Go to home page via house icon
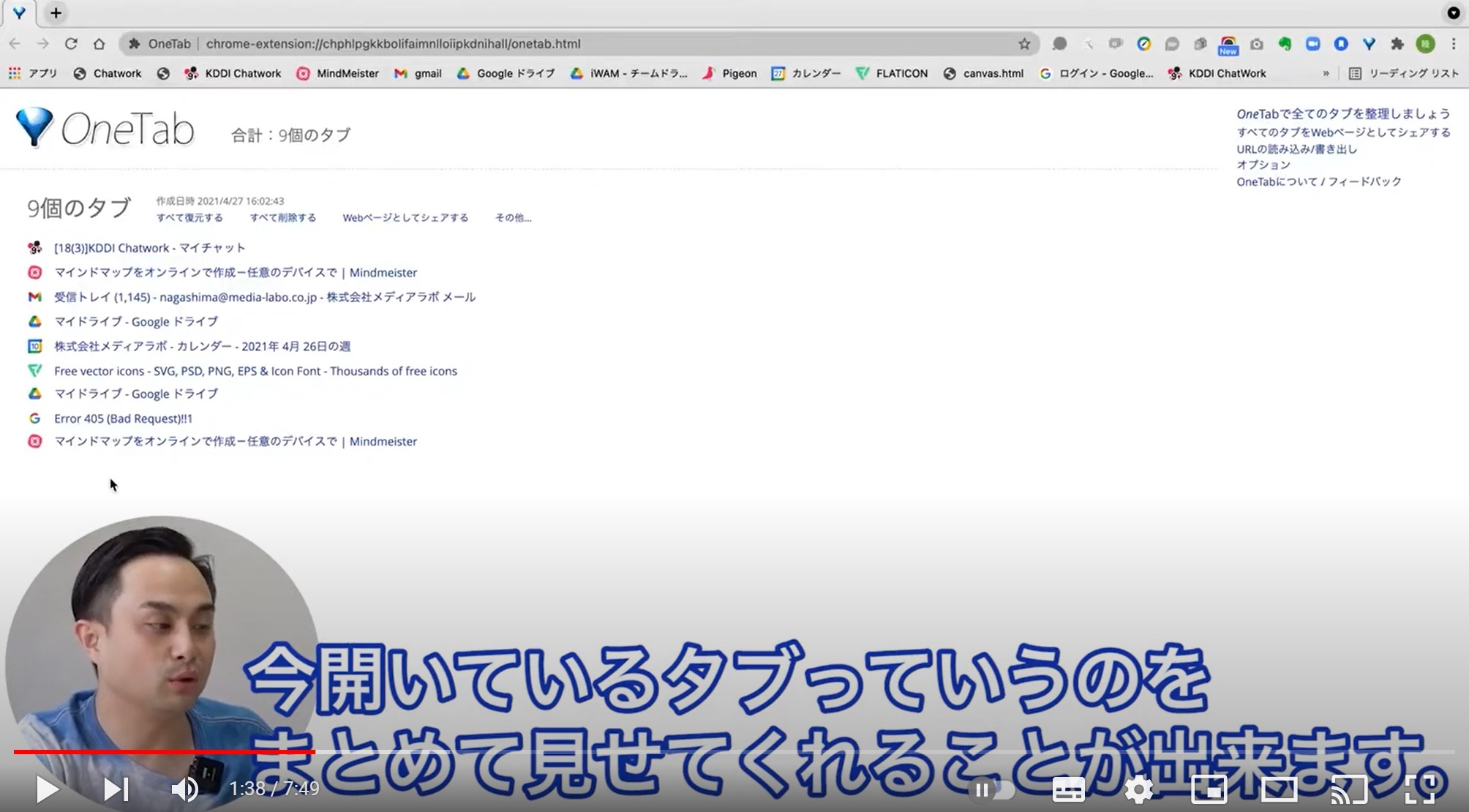The height and width of the screenshot is (812, 1469). [99, 44]
